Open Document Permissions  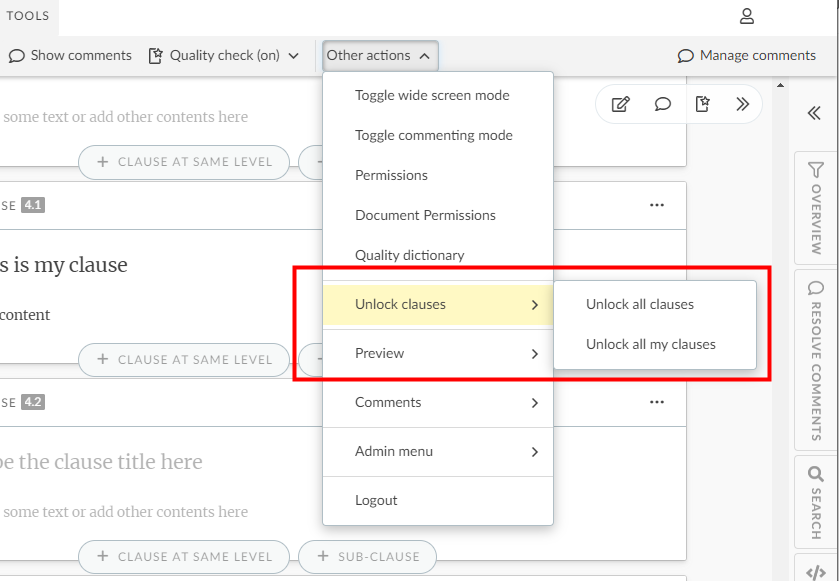pos(438,216)
